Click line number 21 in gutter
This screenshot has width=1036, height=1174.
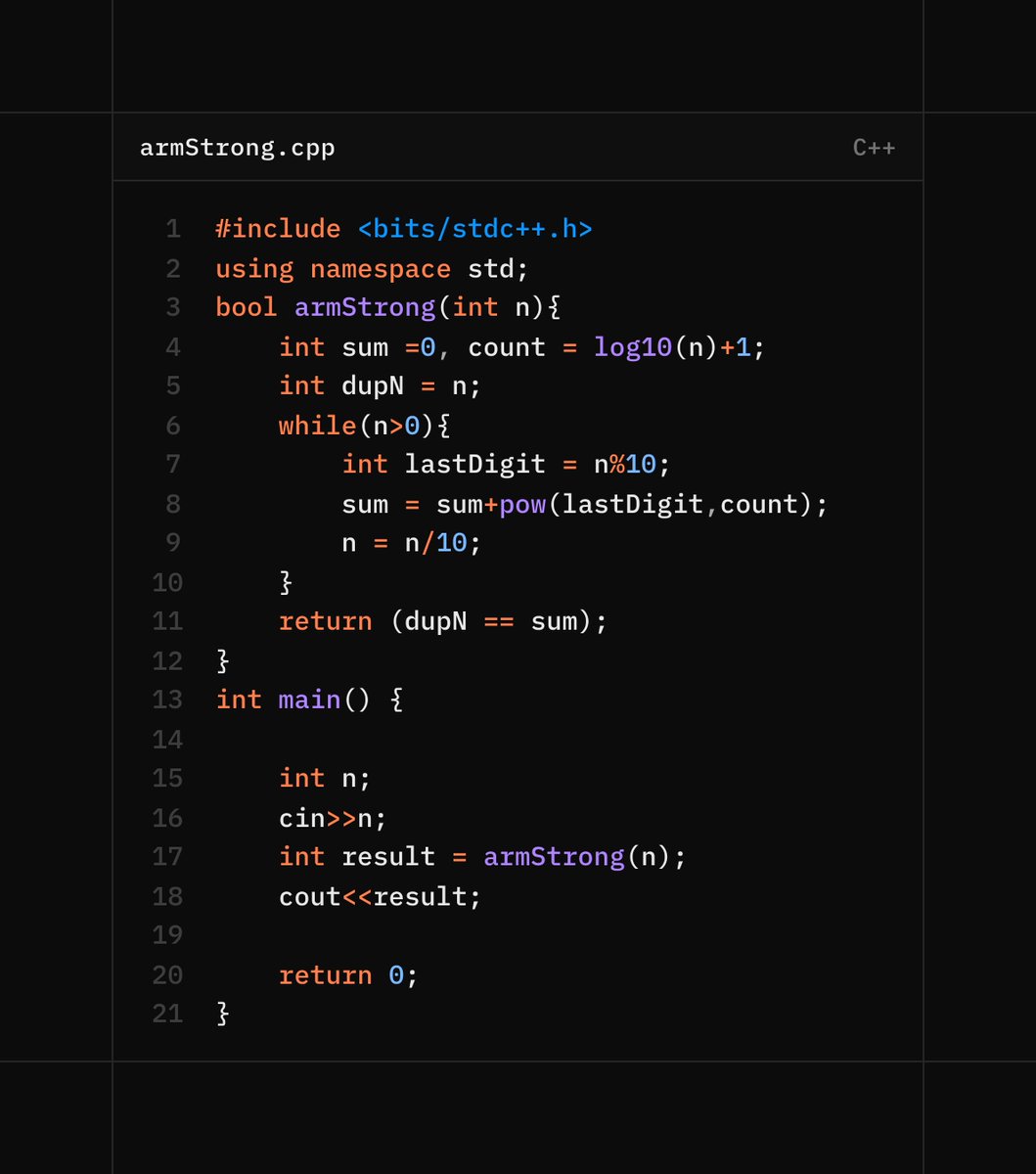click(167, 1015)
